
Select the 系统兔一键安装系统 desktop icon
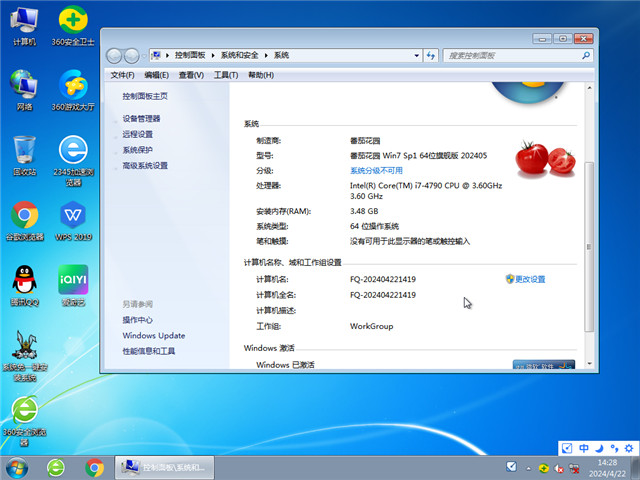pos(25,356)
